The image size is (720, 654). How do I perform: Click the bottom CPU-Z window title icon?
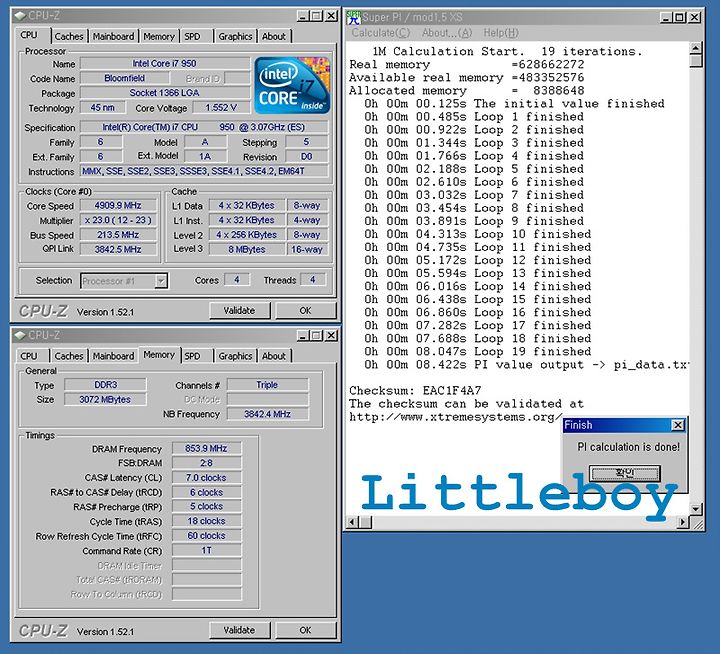click(20, 335)
